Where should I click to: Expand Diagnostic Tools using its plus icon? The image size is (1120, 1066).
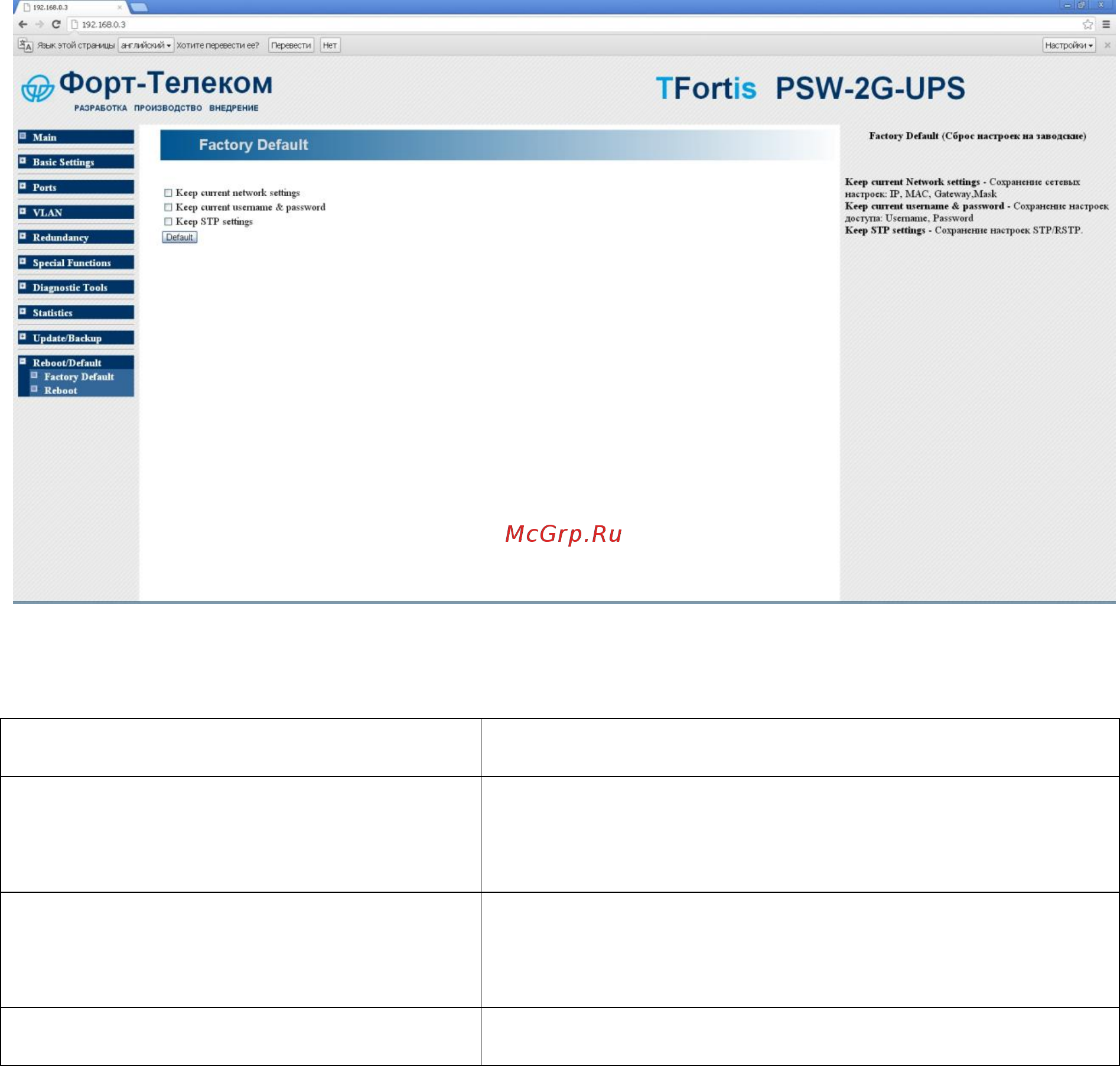point(22,286)
